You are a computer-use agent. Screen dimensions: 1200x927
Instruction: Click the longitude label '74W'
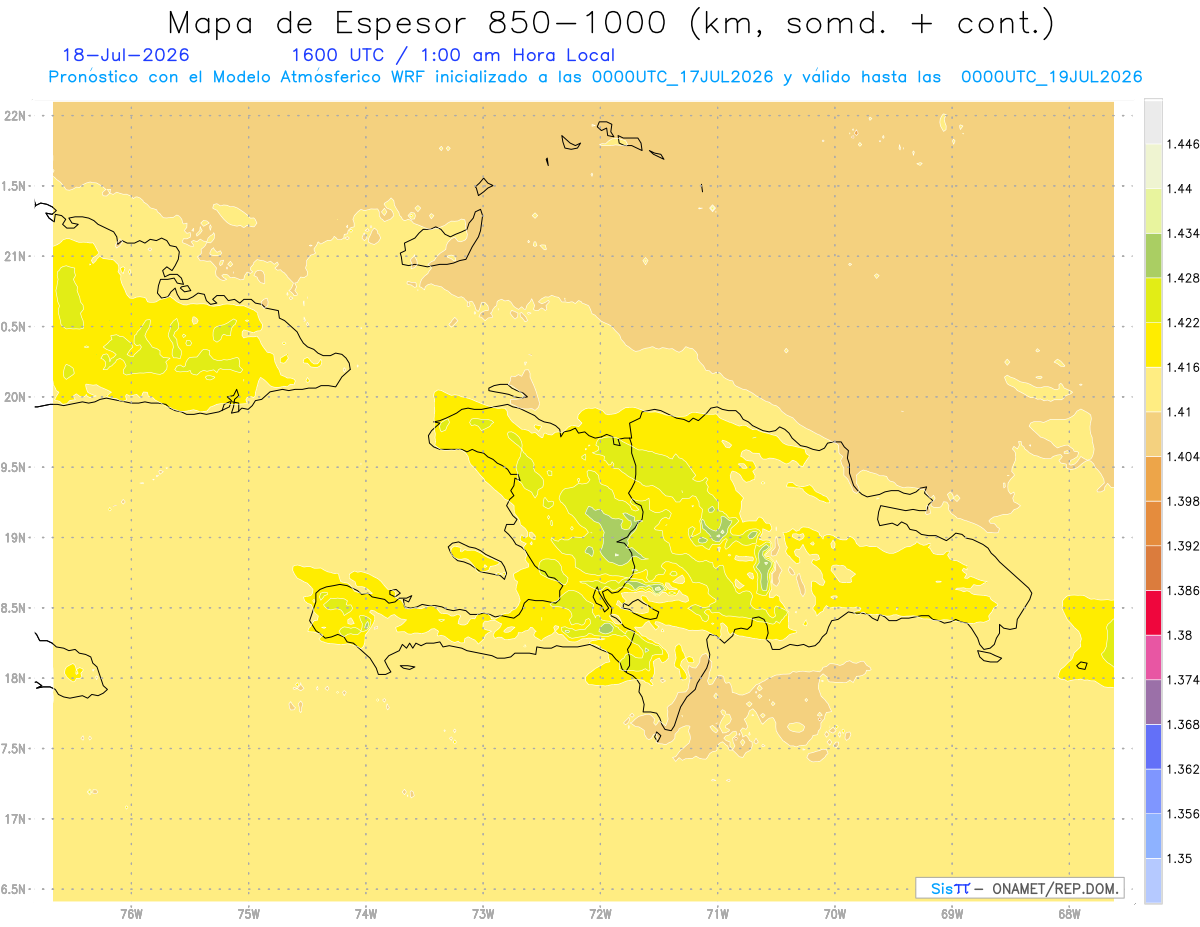pos(366,914)
